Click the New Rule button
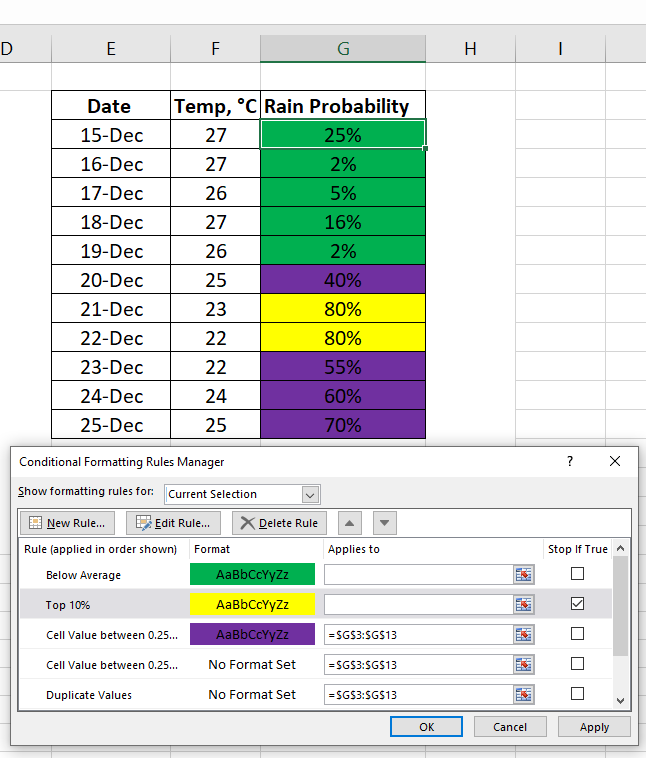The width and height of the screenshot is (646, 758). pos(68,523)
